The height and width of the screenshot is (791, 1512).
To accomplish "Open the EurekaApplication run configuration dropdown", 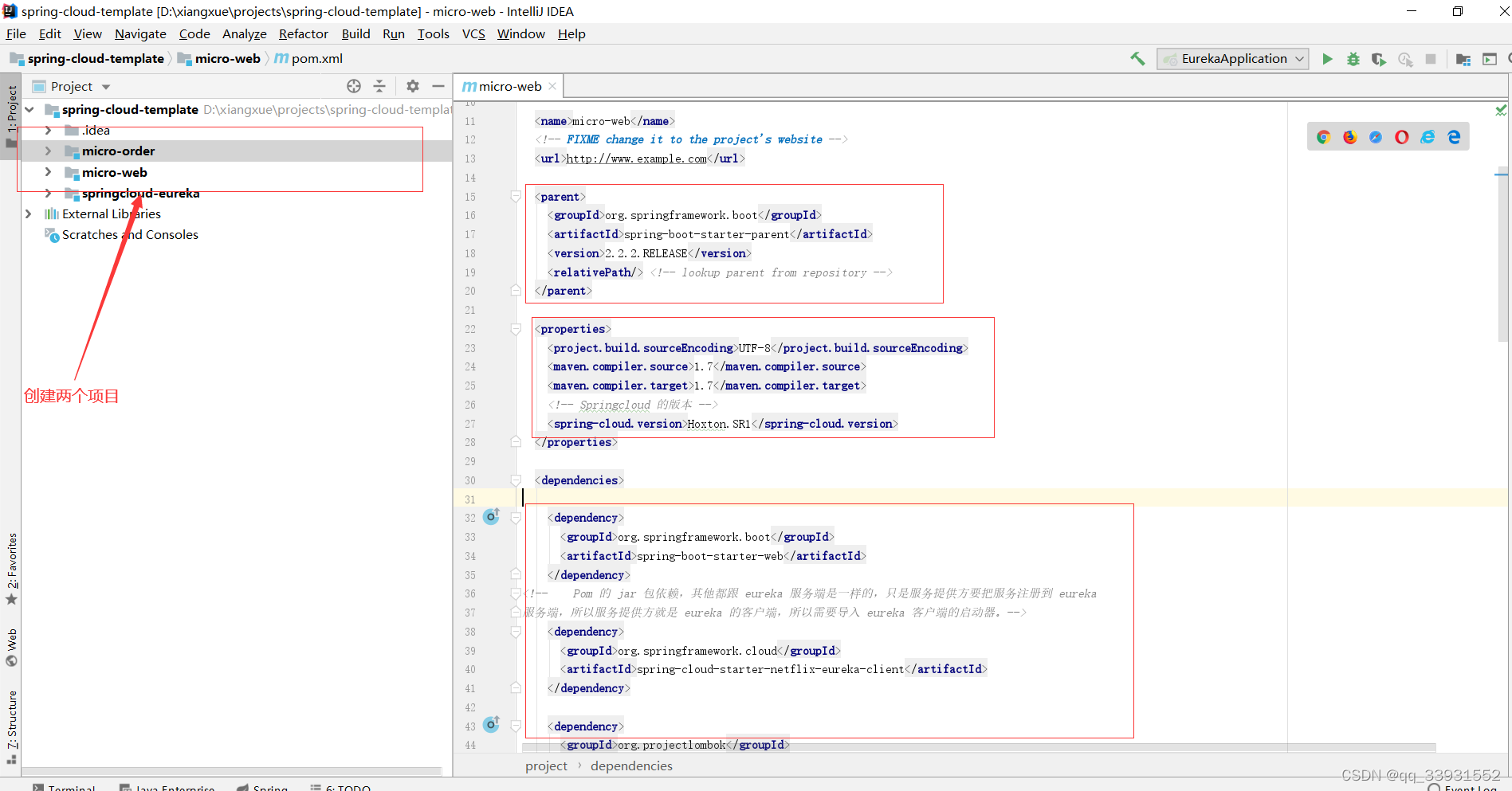I will 1233,59.
